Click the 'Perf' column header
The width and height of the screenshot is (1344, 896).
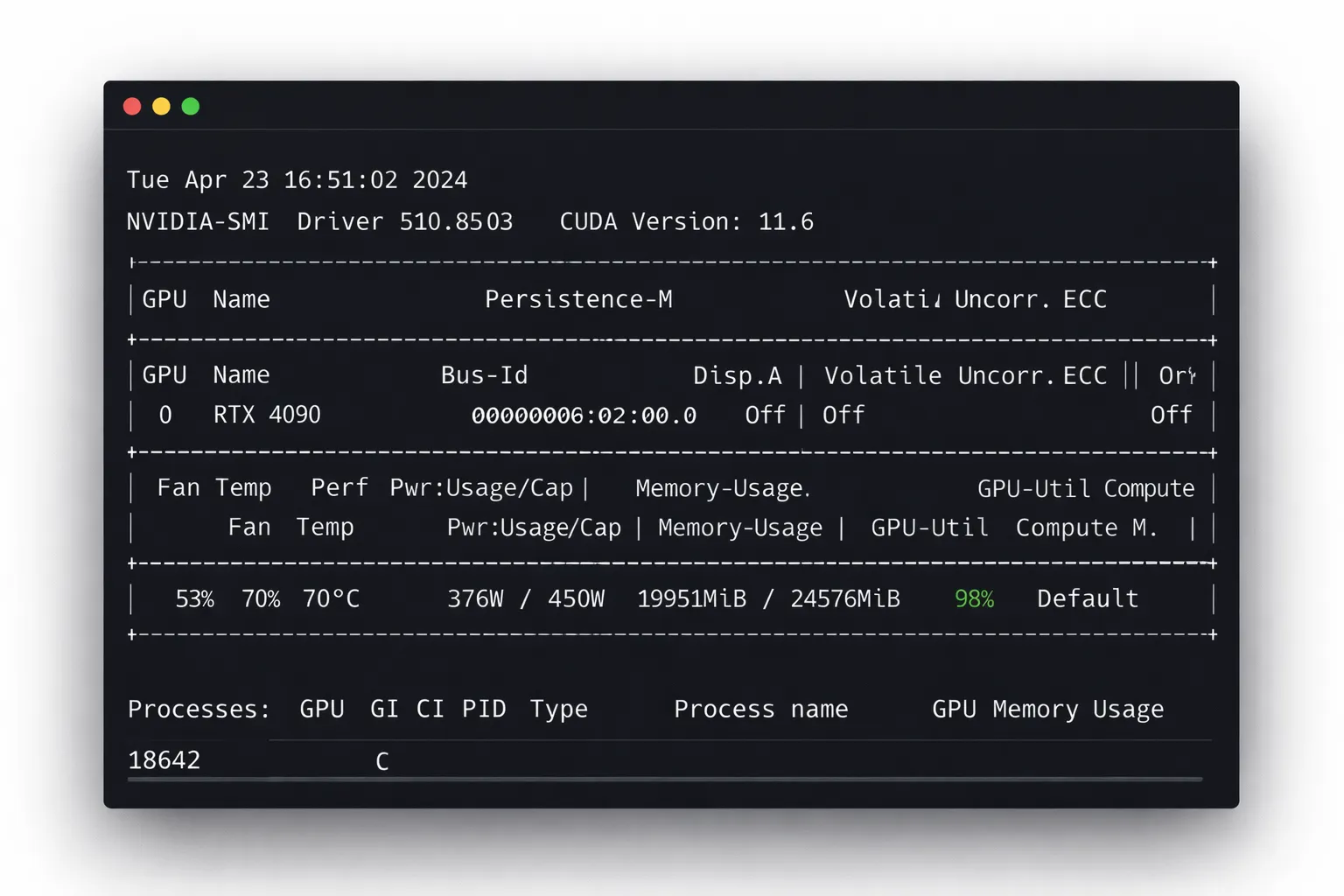coord(339,487)
